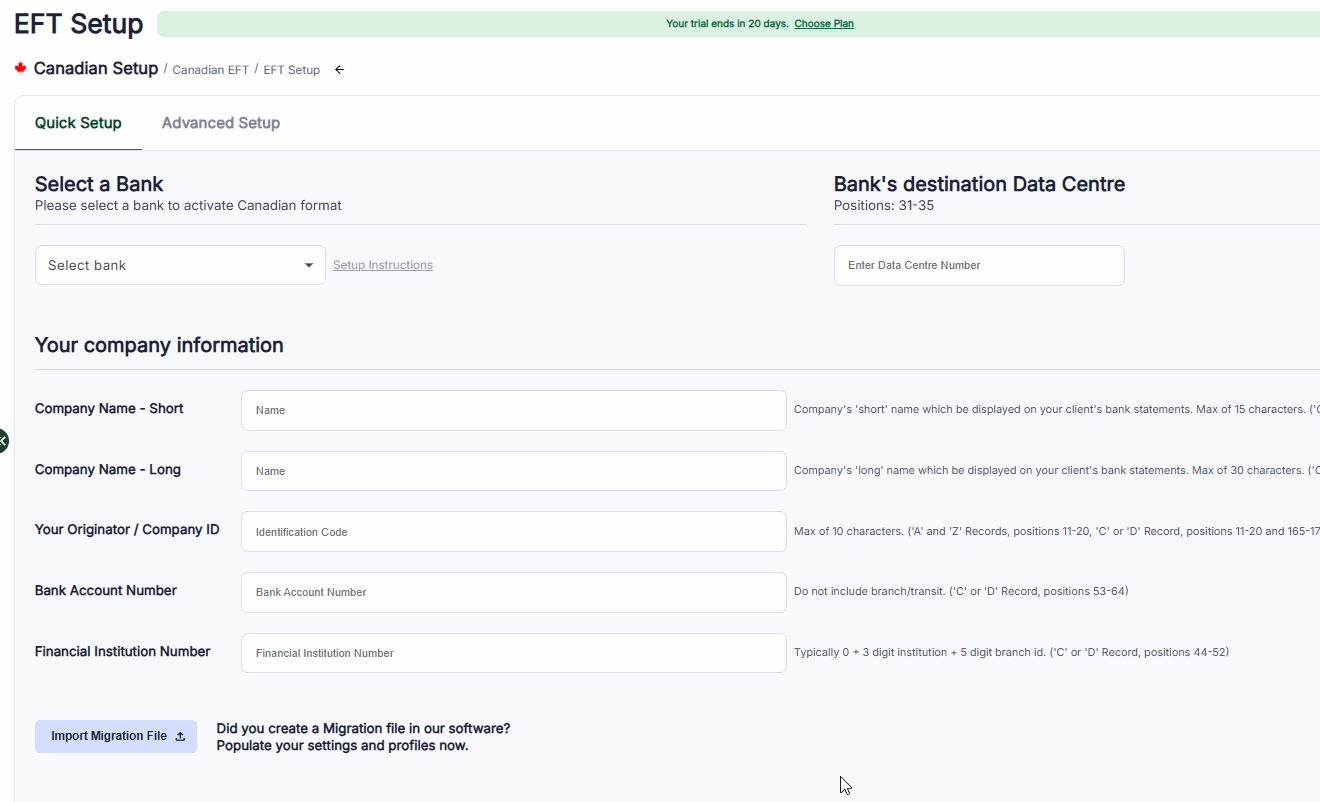The height and width of the screenshot is (802, 1320).
Task: Click into the Bank Account Number field
Action: point(513,592)
